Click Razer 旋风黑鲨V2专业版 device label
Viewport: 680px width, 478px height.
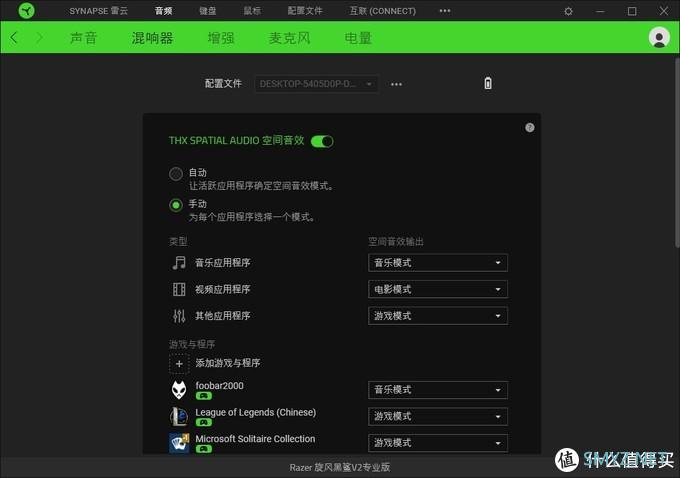pyautogui.click(x=340, y=467)
